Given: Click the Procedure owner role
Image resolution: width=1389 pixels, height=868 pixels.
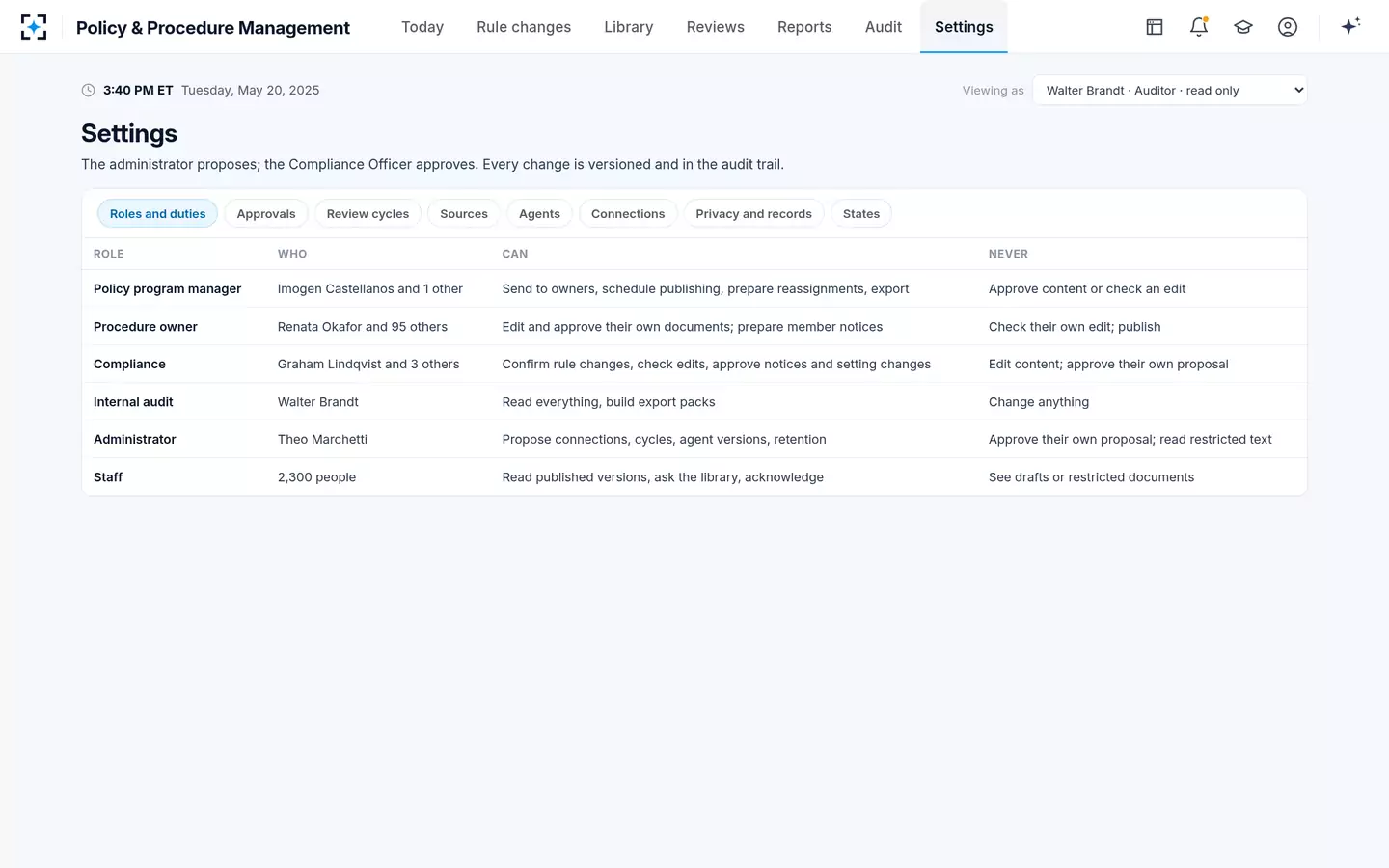Looking at the screenshot, I should pyautogui.click(x=146, y=326).
